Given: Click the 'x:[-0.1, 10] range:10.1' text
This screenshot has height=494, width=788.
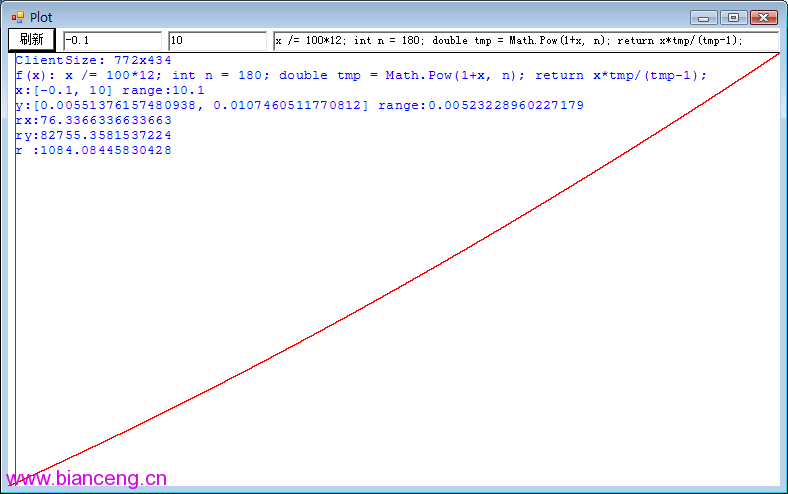Looking at the screenshot, I should (110, 90).
